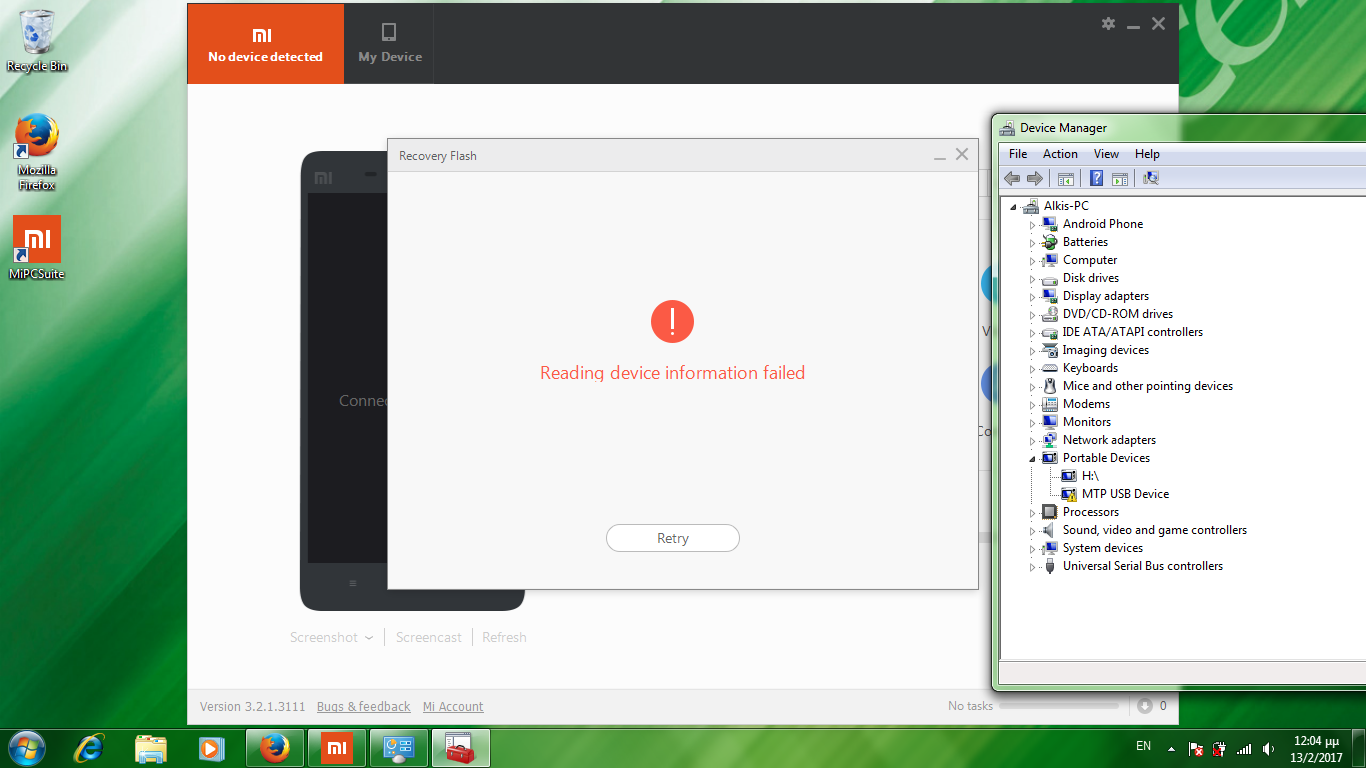Select the Network adapters tree item

pos(1108,440)
